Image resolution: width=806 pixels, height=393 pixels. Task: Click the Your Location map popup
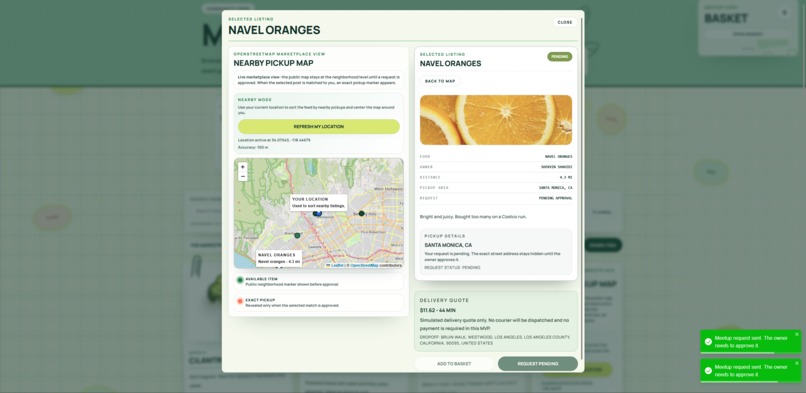point(319,202)
